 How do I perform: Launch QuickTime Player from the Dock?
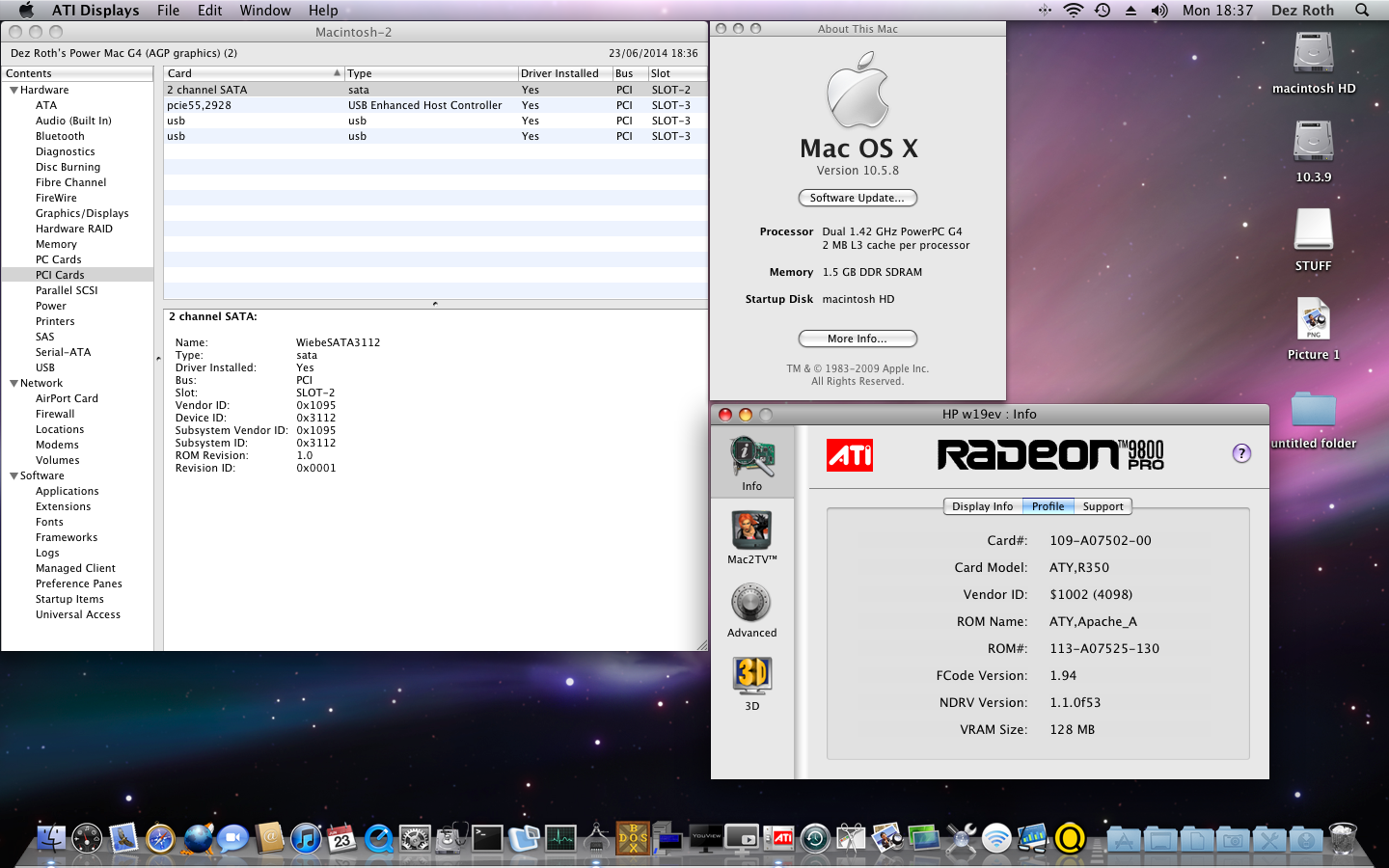[378, 838]
